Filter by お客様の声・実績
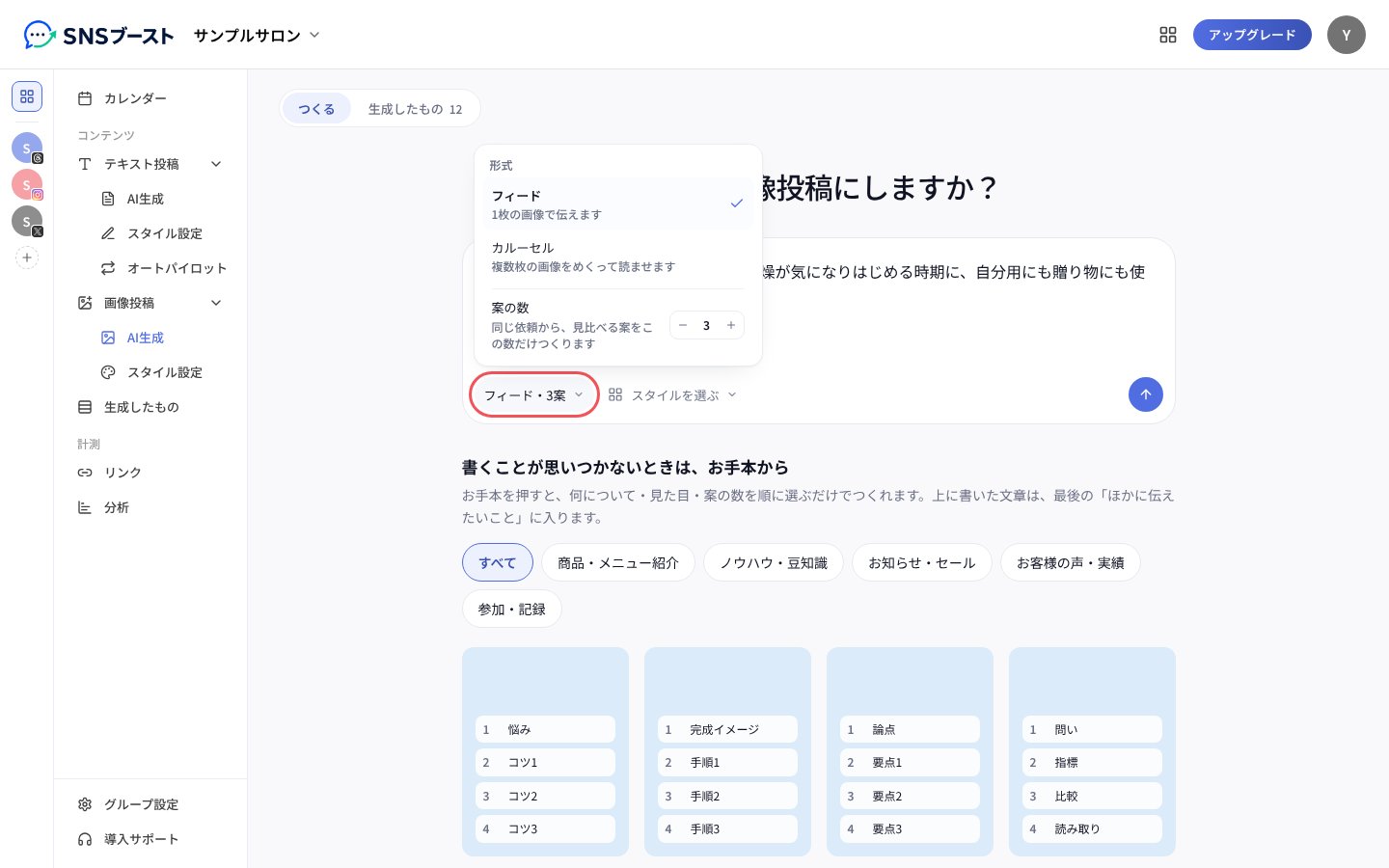Image resolution: width=1389 pixels, height=868 pixels. pos(1071,562)
